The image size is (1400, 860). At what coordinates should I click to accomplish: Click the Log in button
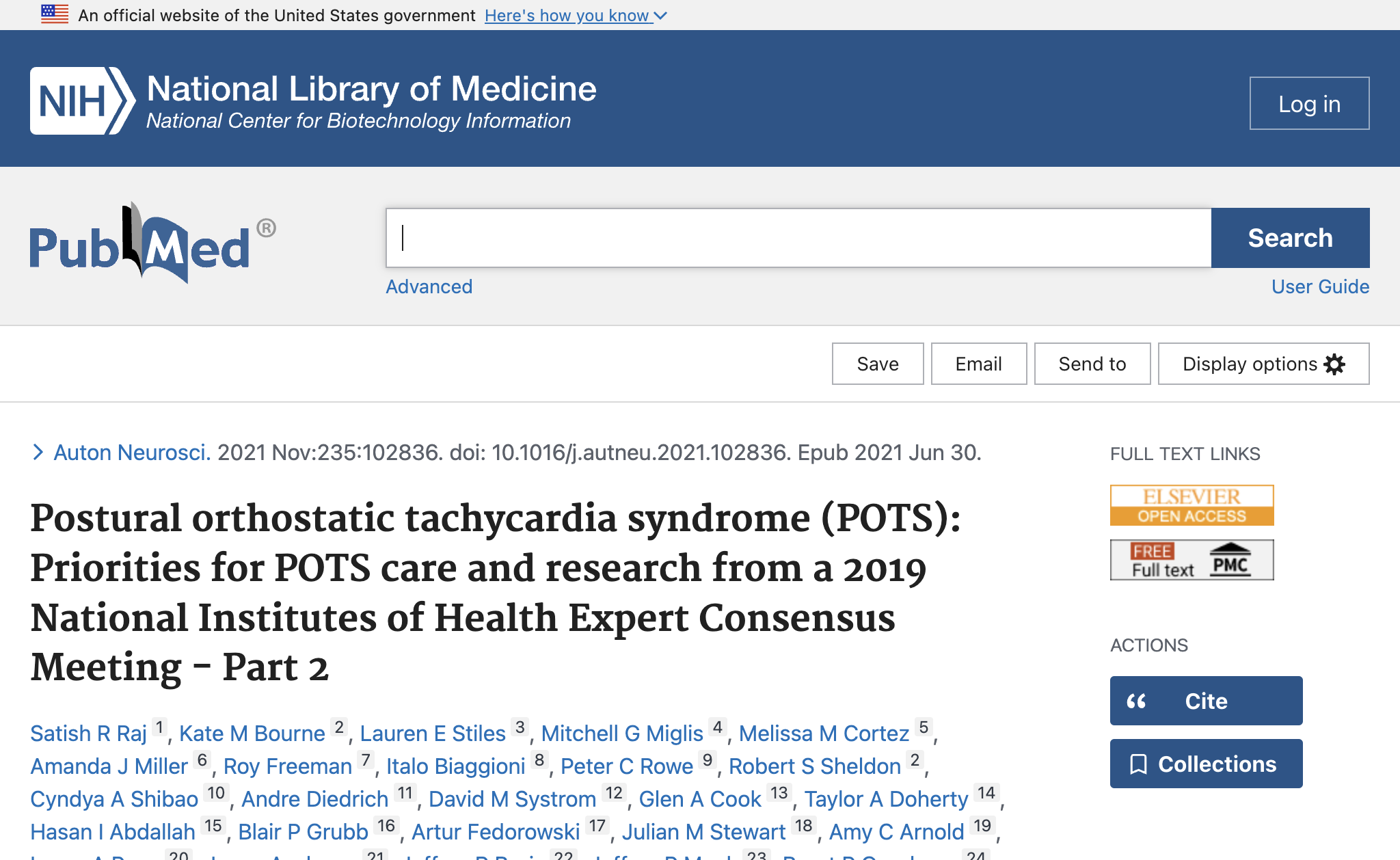[x=1309, y=103]
